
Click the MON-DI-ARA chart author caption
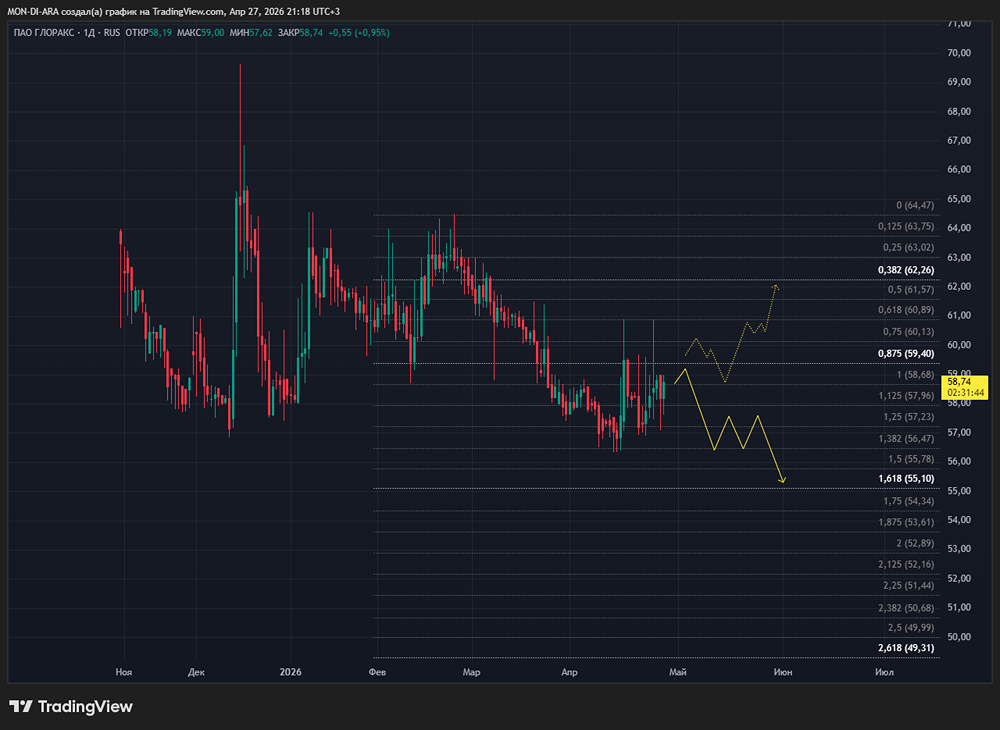173,11
